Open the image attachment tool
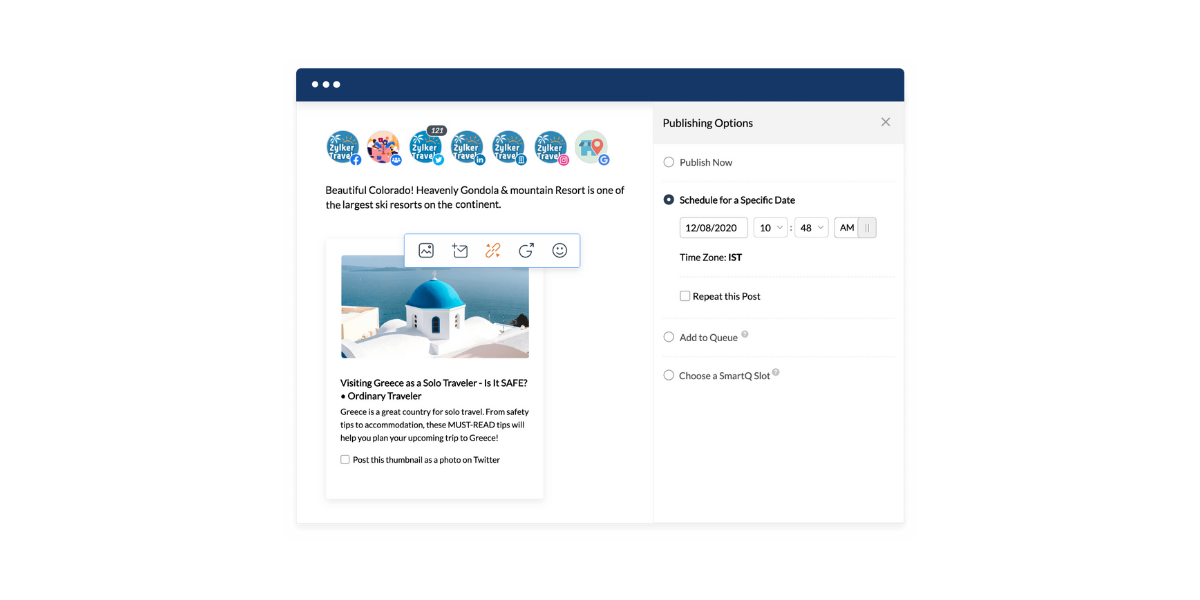Viewport: 1200px width, 600px height. pos(426,250)
